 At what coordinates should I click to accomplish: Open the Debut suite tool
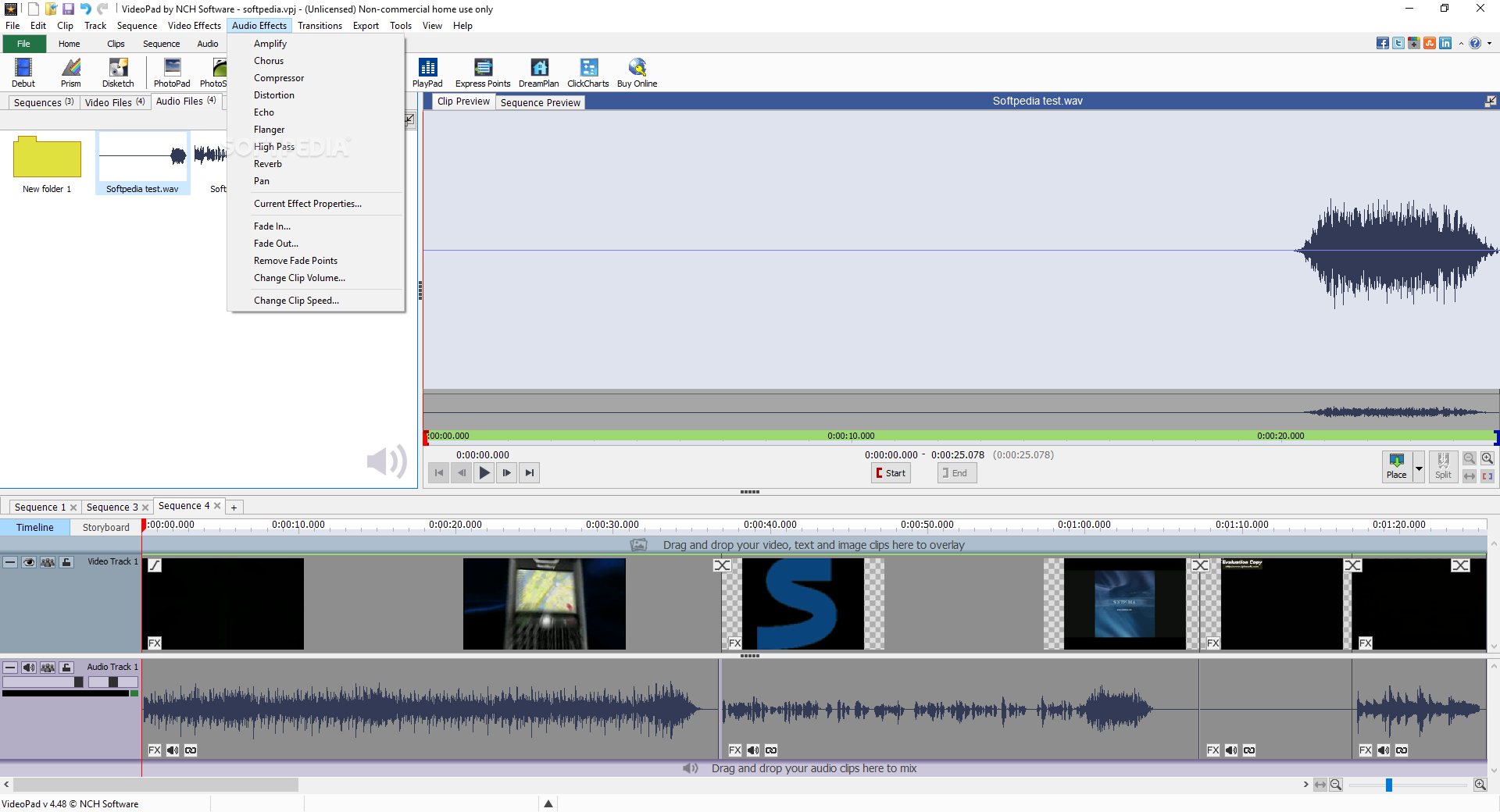(x=23, y=73)
